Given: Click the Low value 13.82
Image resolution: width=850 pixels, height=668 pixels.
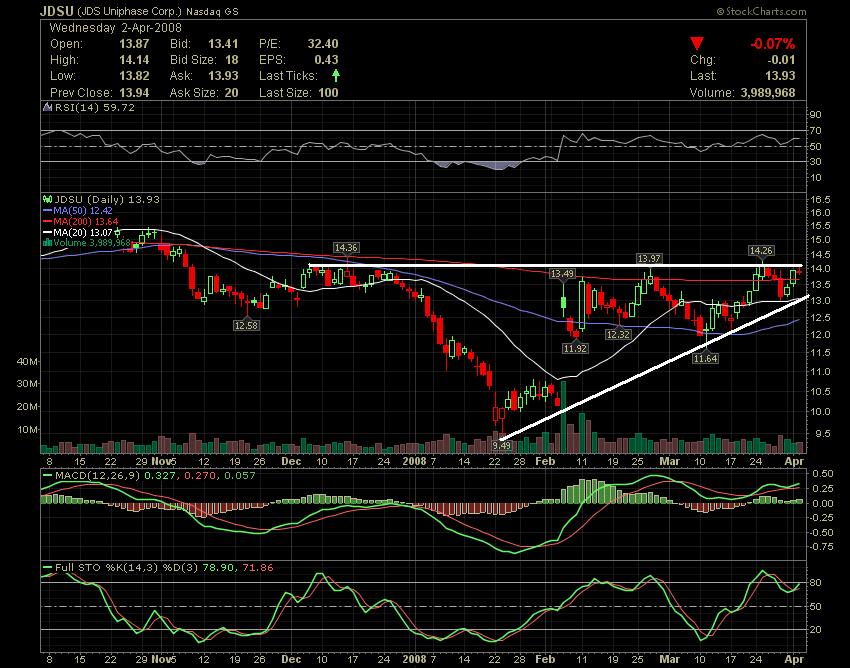Looking at the screenshot, I should pyautogui.click(x=134, y=76).
